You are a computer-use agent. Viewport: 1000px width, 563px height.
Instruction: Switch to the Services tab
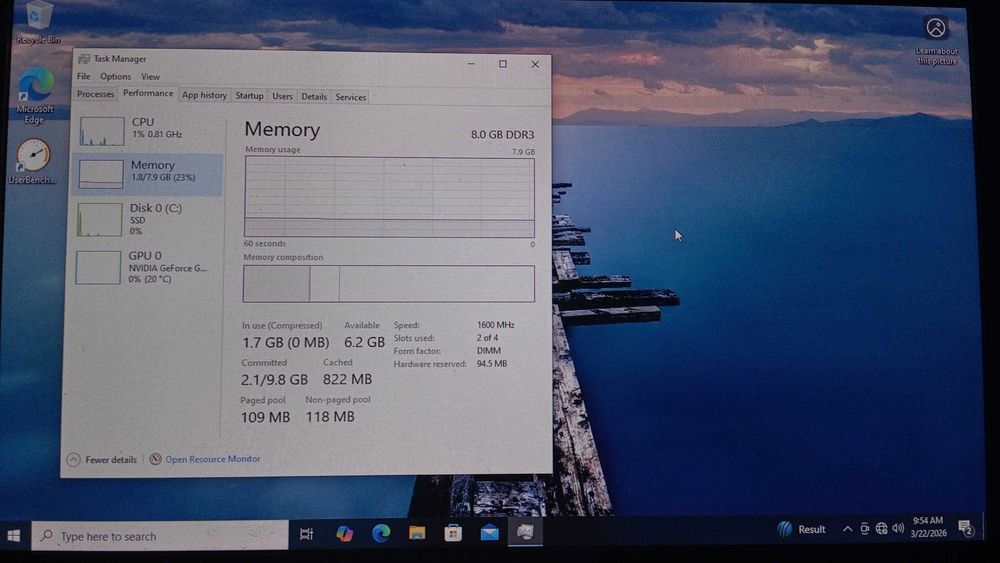pos(351,97)
